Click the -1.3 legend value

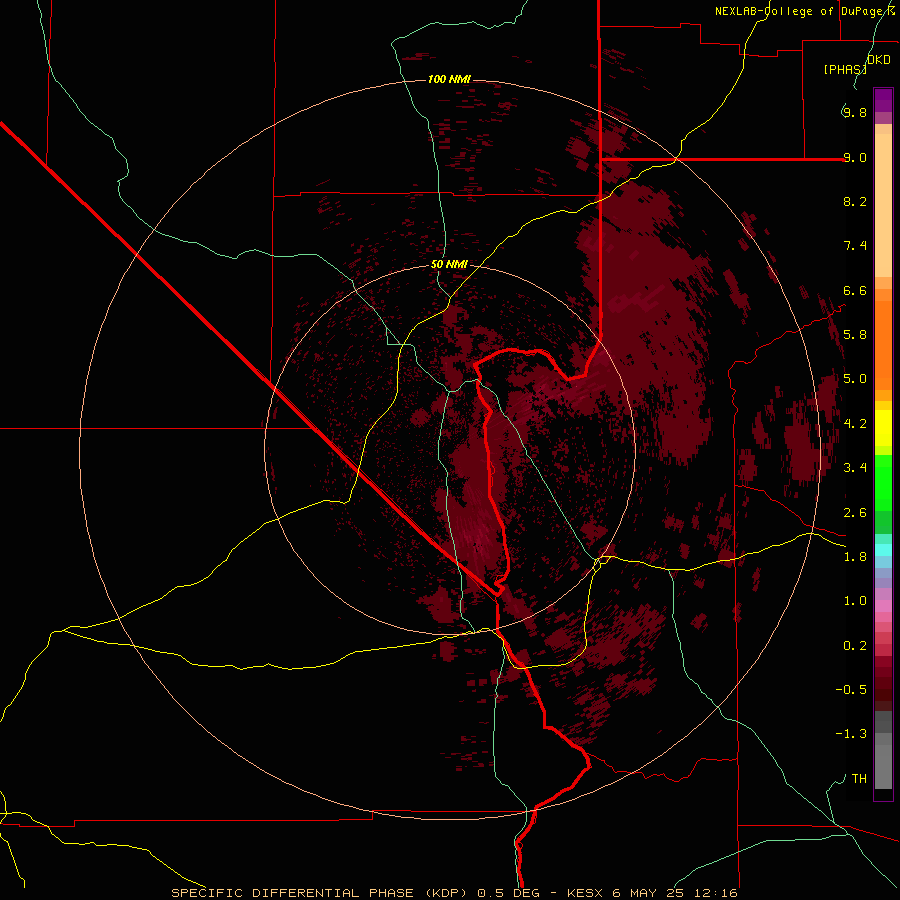851,734
